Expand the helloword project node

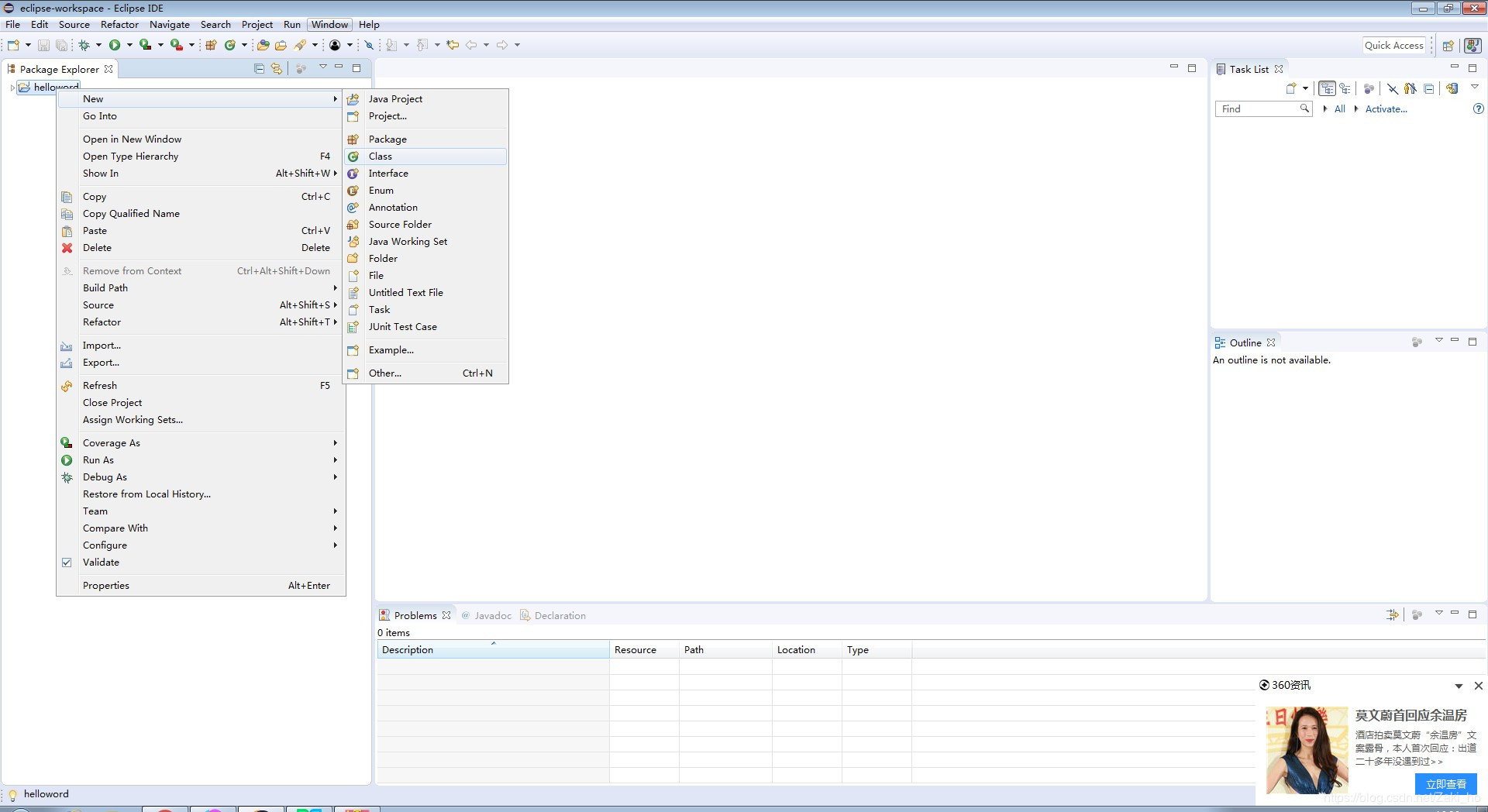tap(12, 87)
